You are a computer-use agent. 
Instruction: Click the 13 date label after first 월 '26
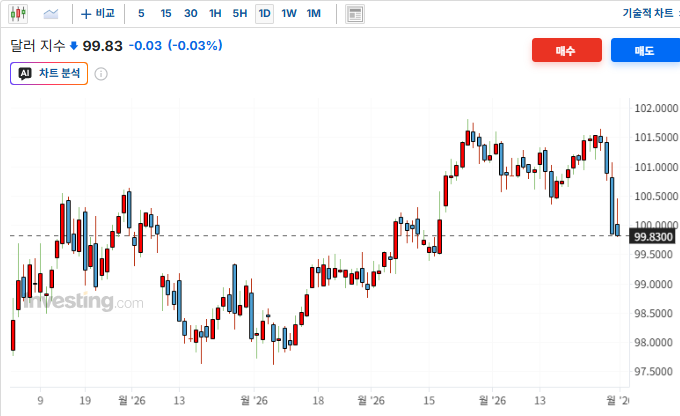point(179,400)
